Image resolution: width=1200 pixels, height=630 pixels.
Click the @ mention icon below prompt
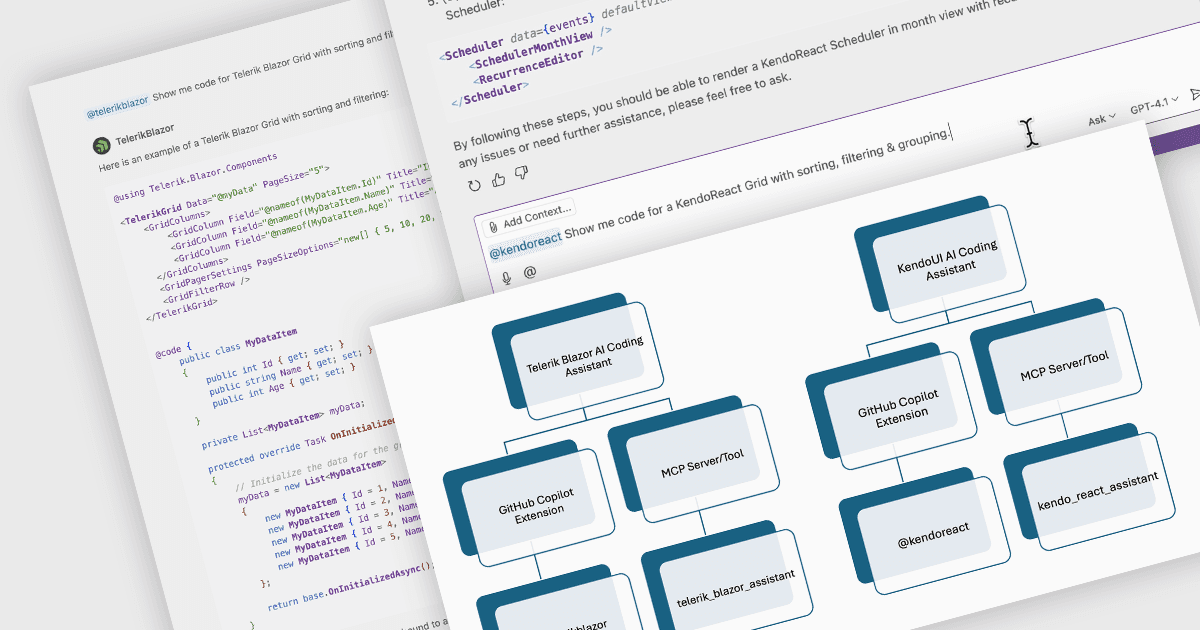tap(530, 272)
